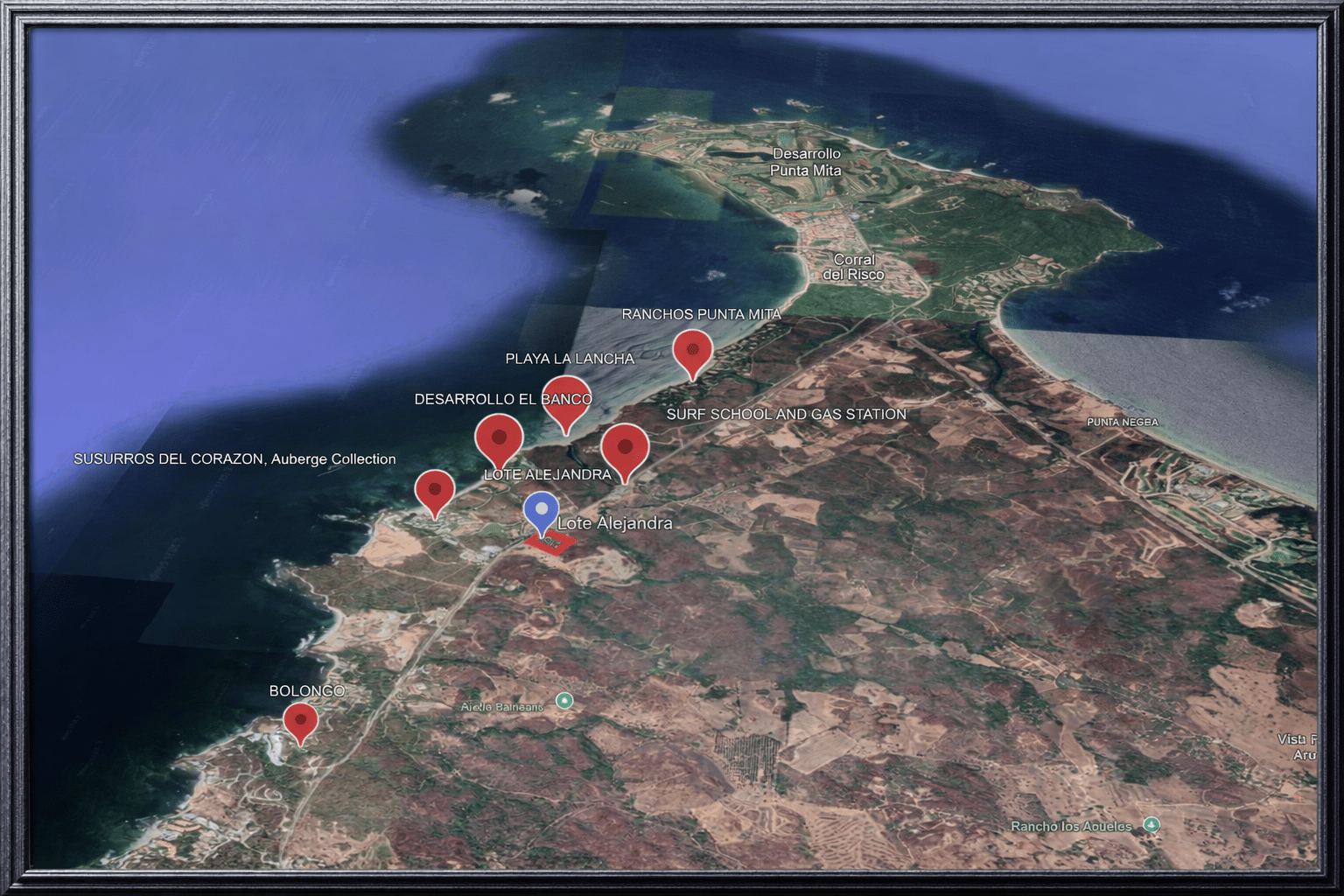Viewport: 1344px width, 896px height.
Task: Select the red pin below BOLONGO label
Action: click(x=300, y=722)
